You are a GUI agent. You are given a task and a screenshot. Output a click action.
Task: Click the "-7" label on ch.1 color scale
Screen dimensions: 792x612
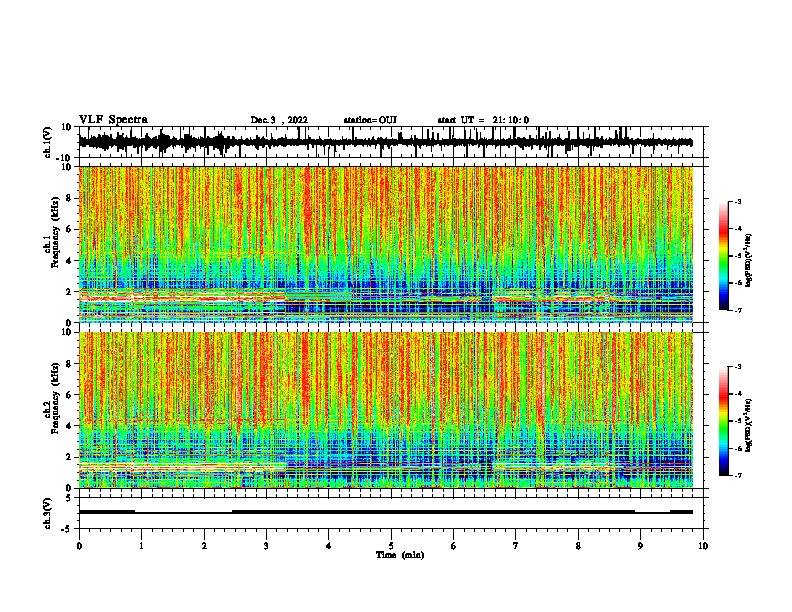(738, 310)
